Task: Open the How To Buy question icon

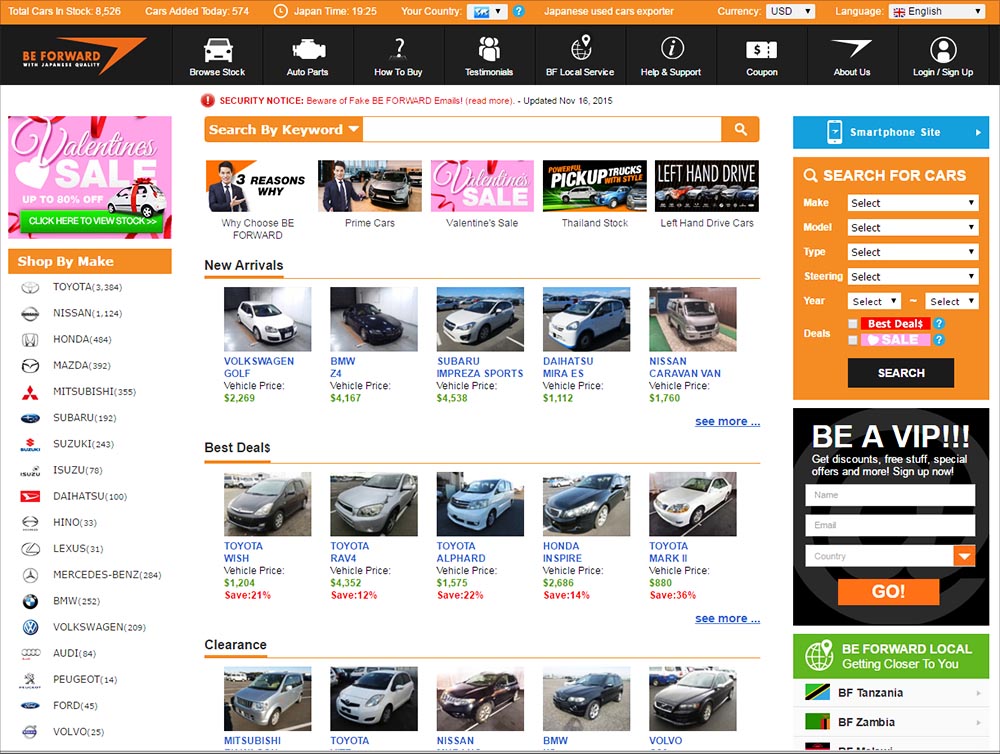Action: (x=399, y=49)
